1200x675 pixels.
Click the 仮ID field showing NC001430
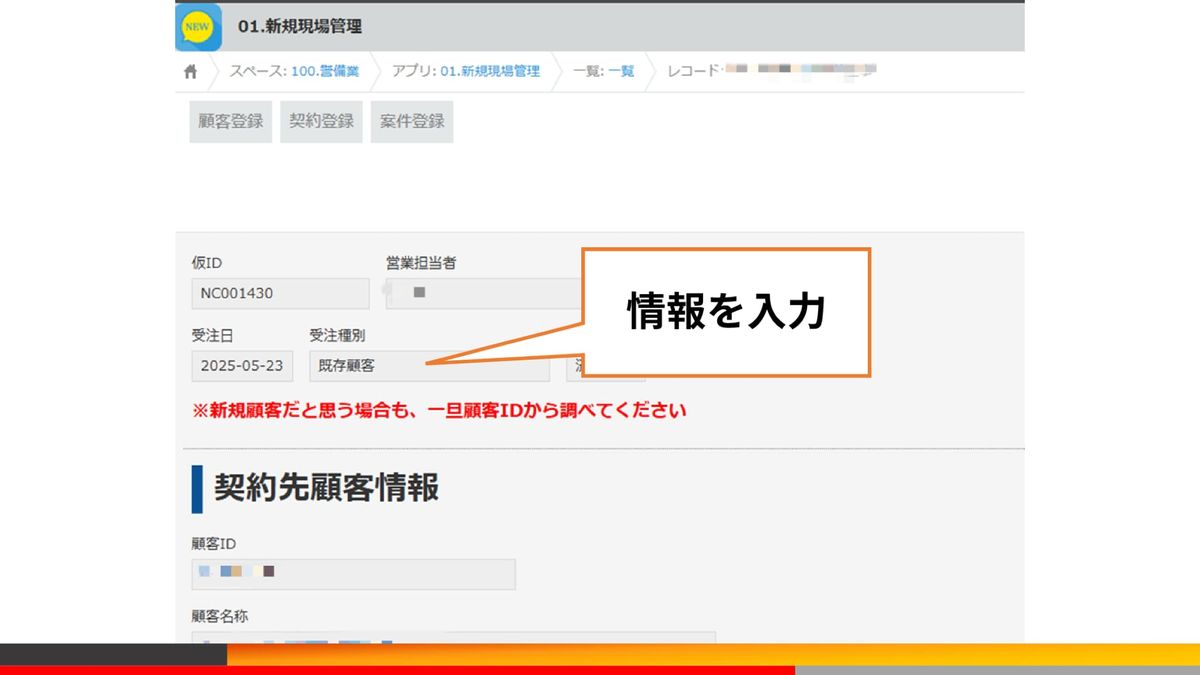pos(280,294)
